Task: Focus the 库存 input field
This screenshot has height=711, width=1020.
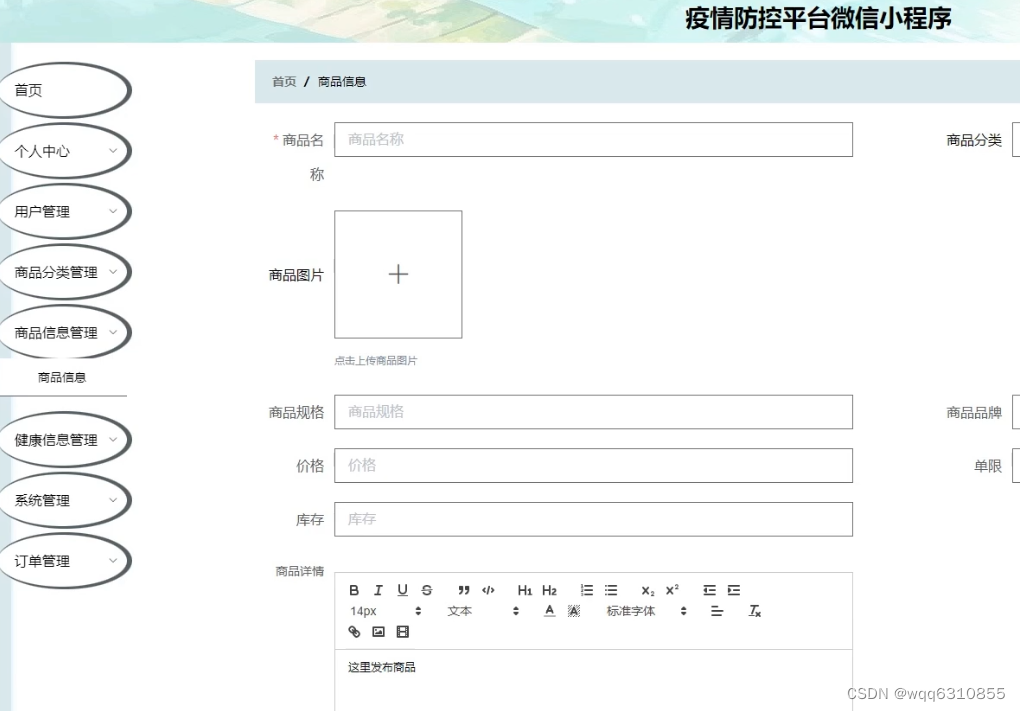Action: click(593, 519)
